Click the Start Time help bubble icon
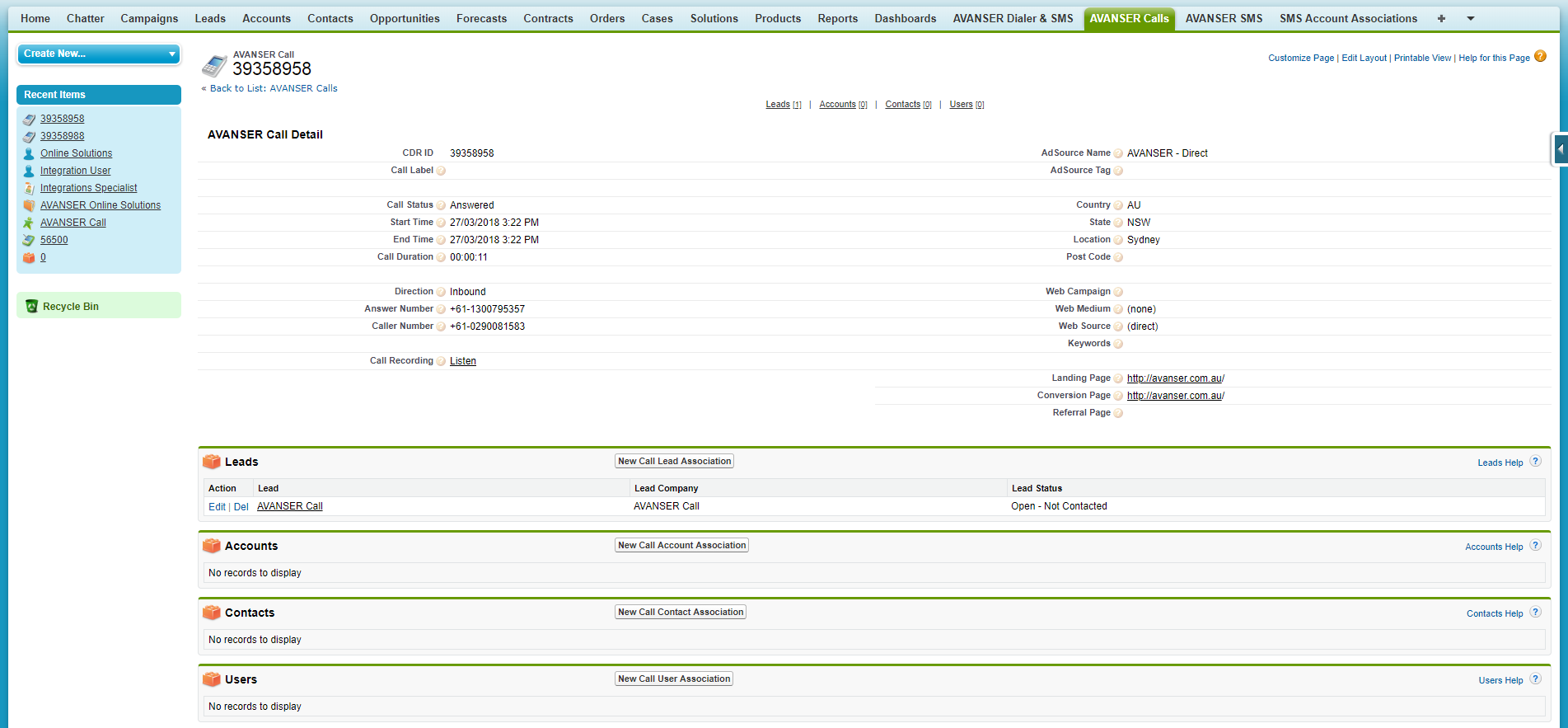Screen dimensions: 1568x728 [441, 223]
